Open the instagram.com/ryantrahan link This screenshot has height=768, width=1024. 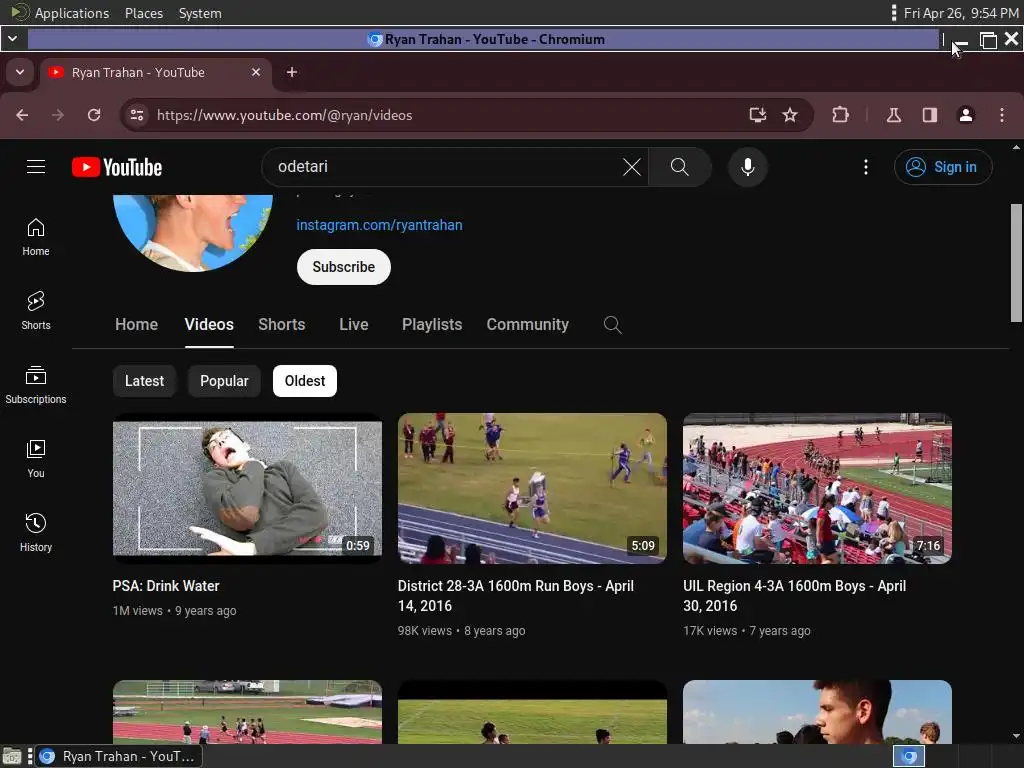pyautogui.click(x=379, y=225)
